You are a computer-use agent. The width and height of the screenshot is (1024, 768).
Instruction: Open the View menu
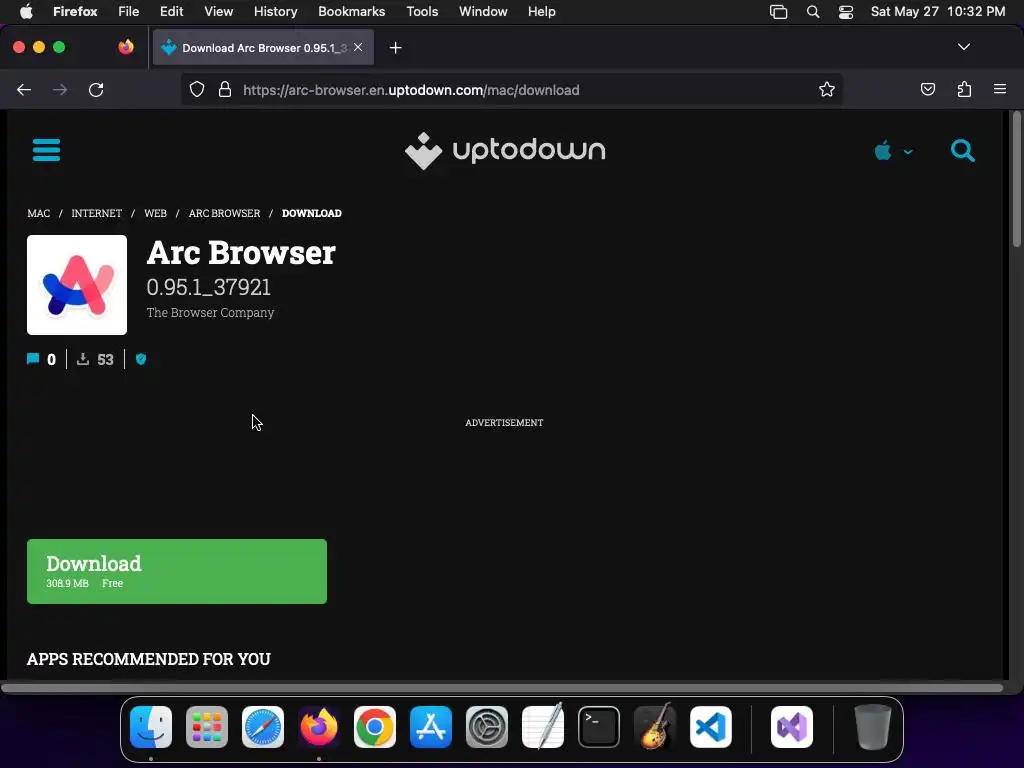218,11
